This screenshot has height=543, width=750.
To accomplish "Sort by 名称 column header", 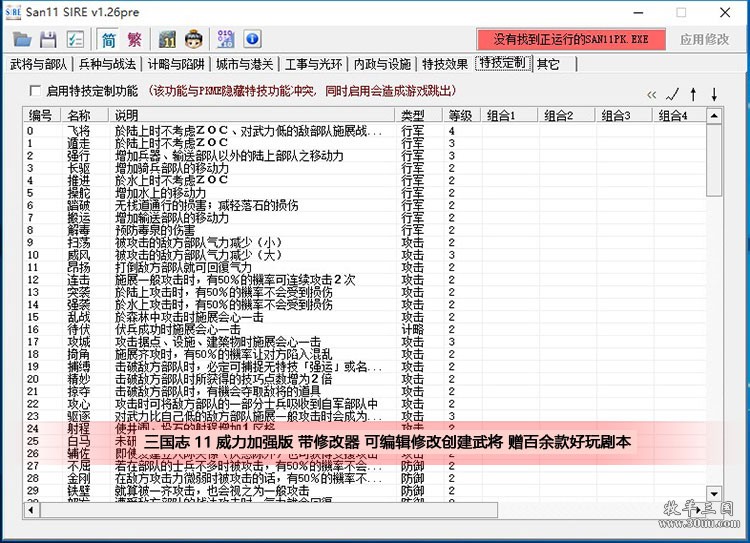I will pos(85,115).
